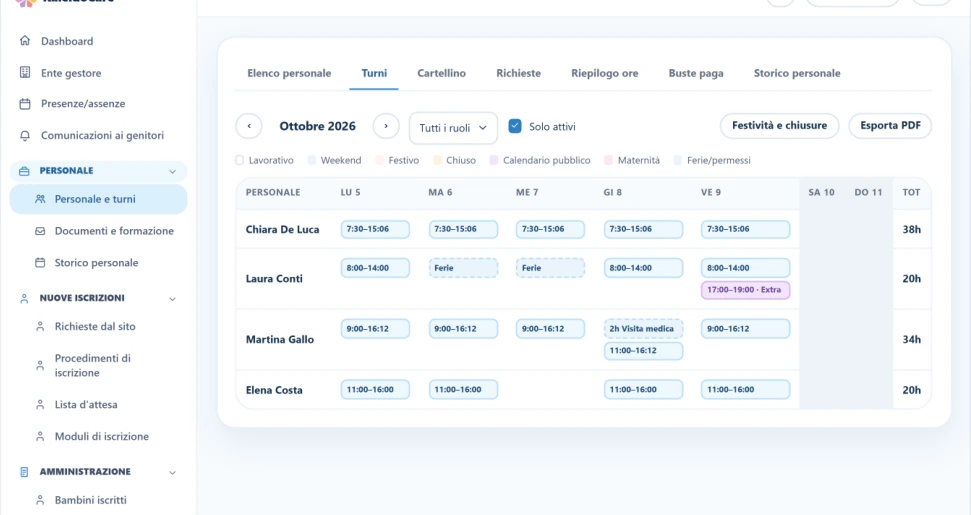Image resolution: width=971 pixels, height=515 pixels.
Task: Open Festività e chiusure button
Action: coord(779,126)
